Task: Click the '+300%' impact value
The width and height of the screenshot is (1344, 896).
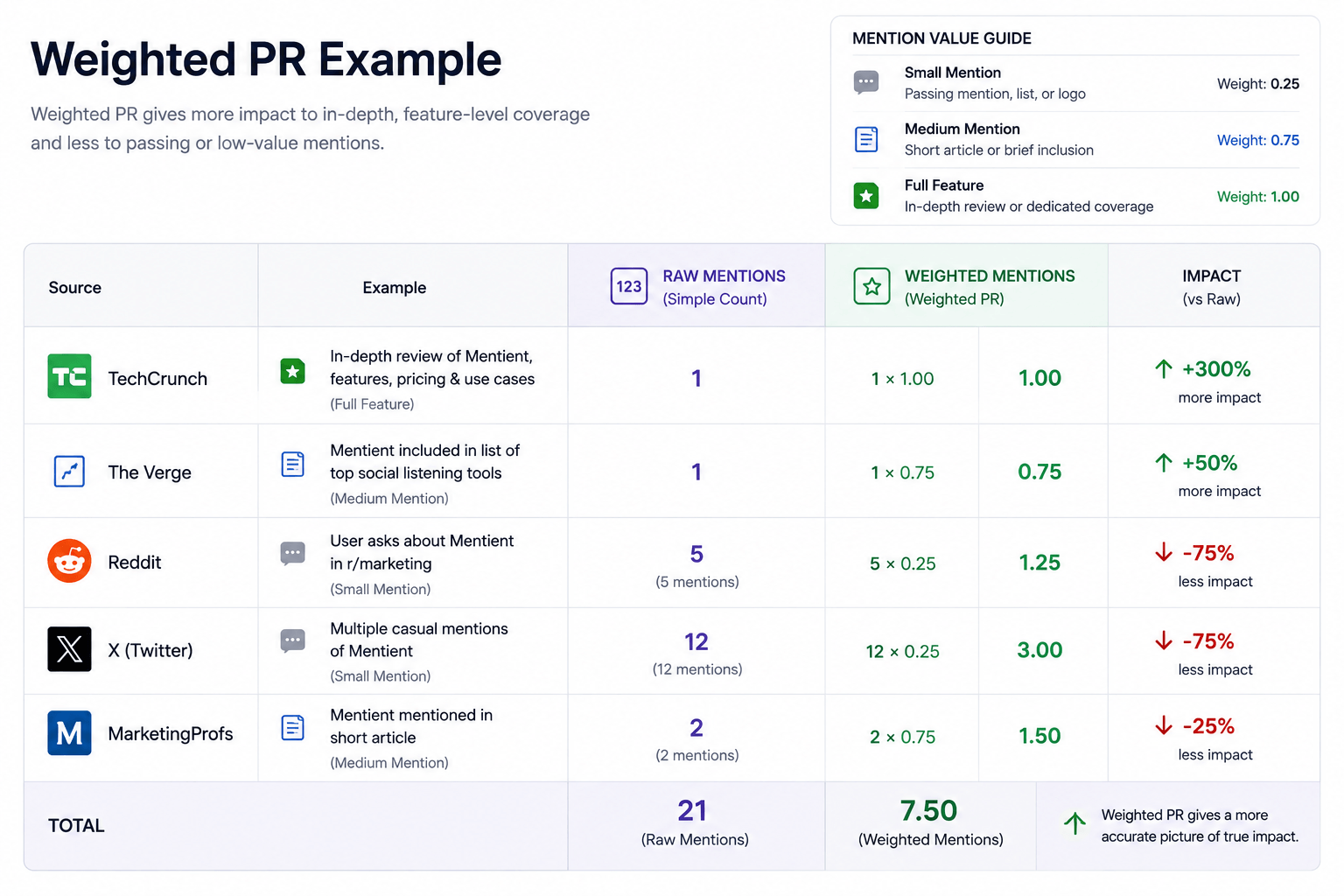Action: (x=1216, y=369)
